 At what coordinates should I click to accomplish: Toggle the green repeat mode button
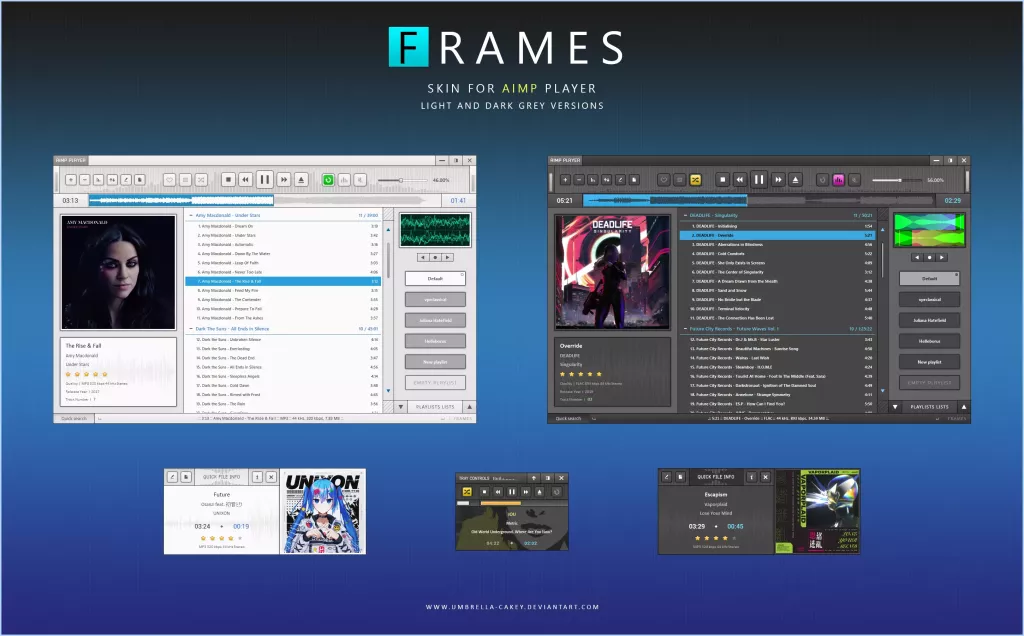pyautogui.click(x=328, y=180)
